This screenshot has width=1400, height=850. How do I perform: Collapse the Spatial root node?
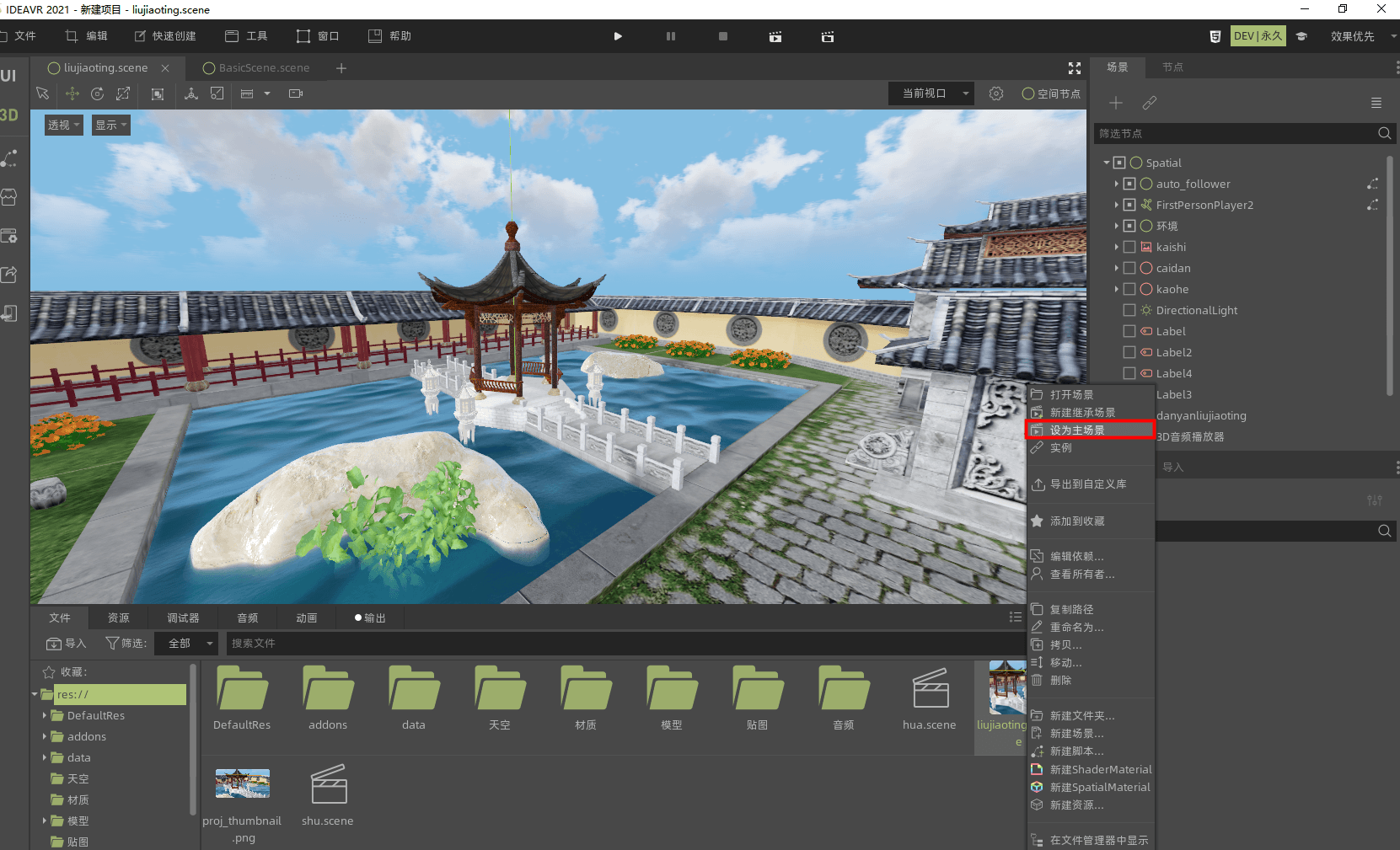[1107, 163]
